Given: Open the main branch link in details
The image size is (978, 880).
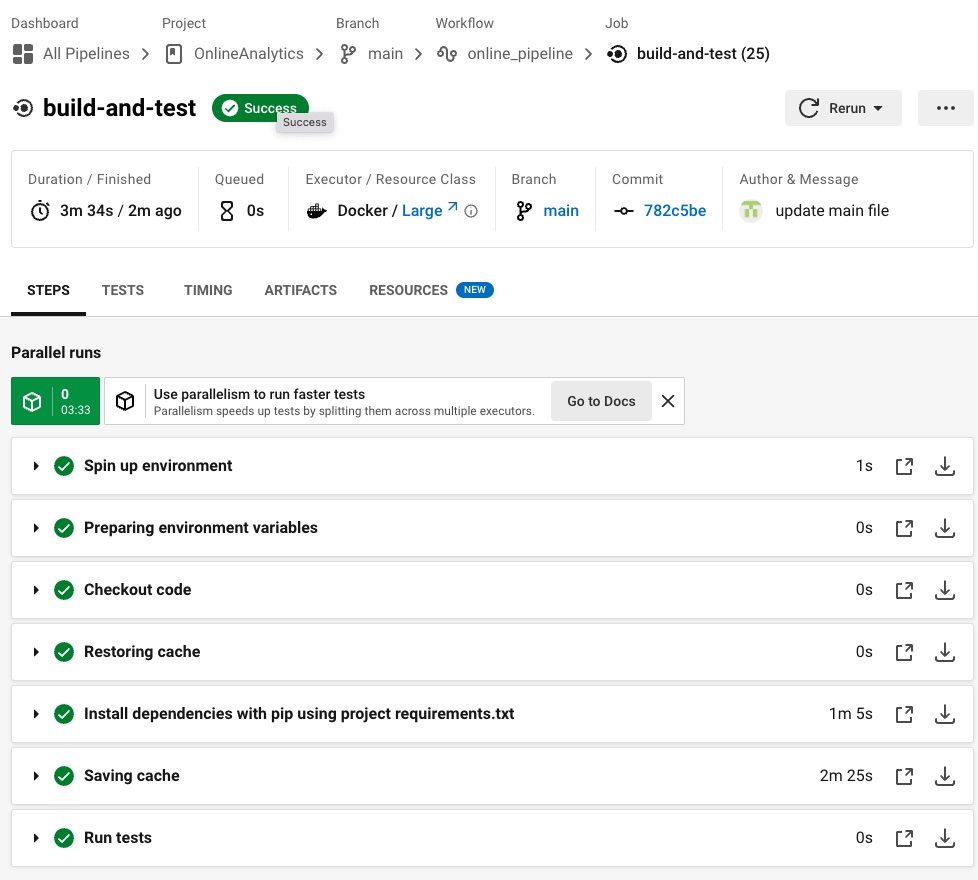Looking at the screenshot, I should tap(561, 211).
